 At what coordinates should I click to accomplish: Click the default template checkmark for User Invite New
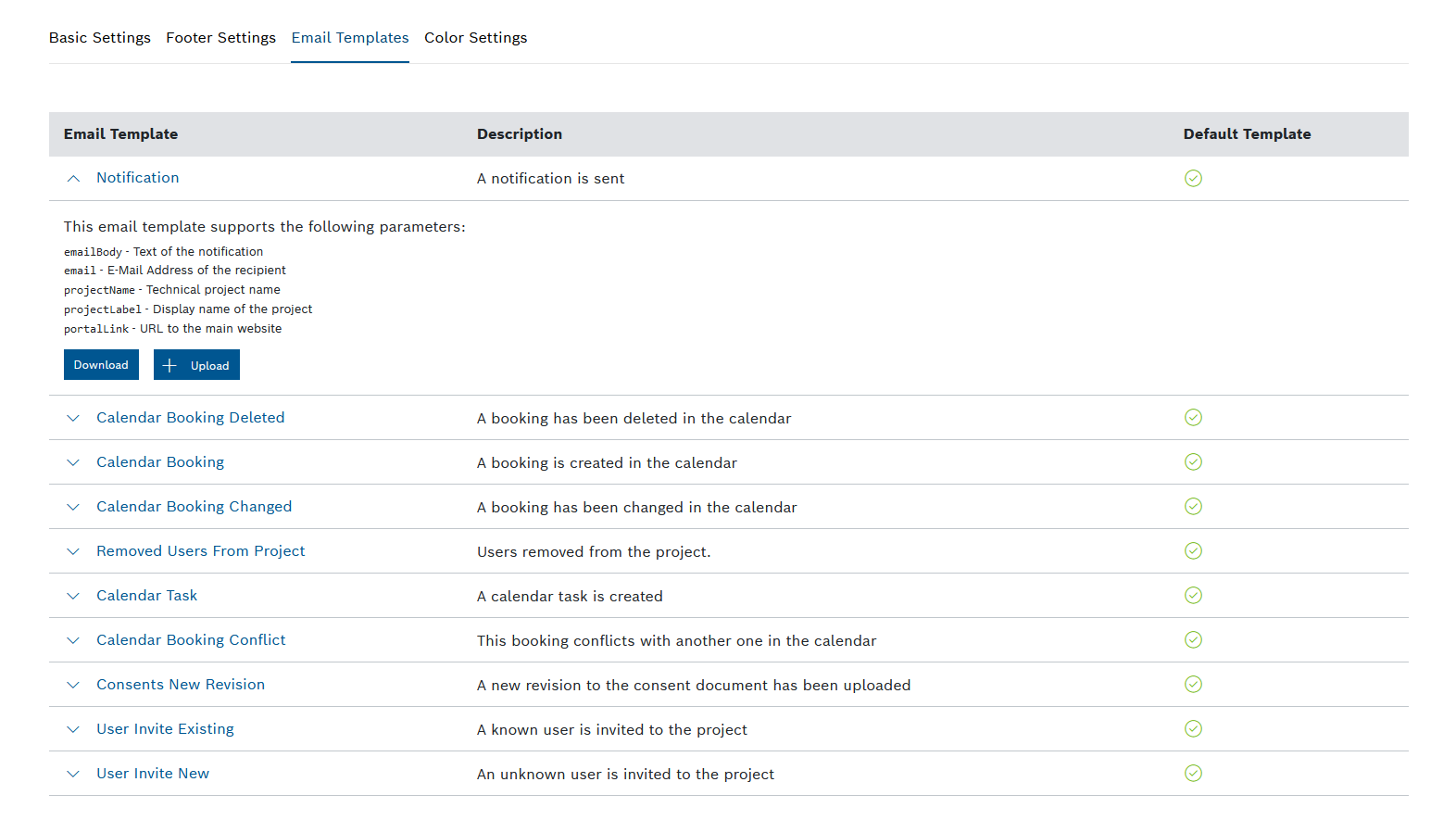[1193, 774]
